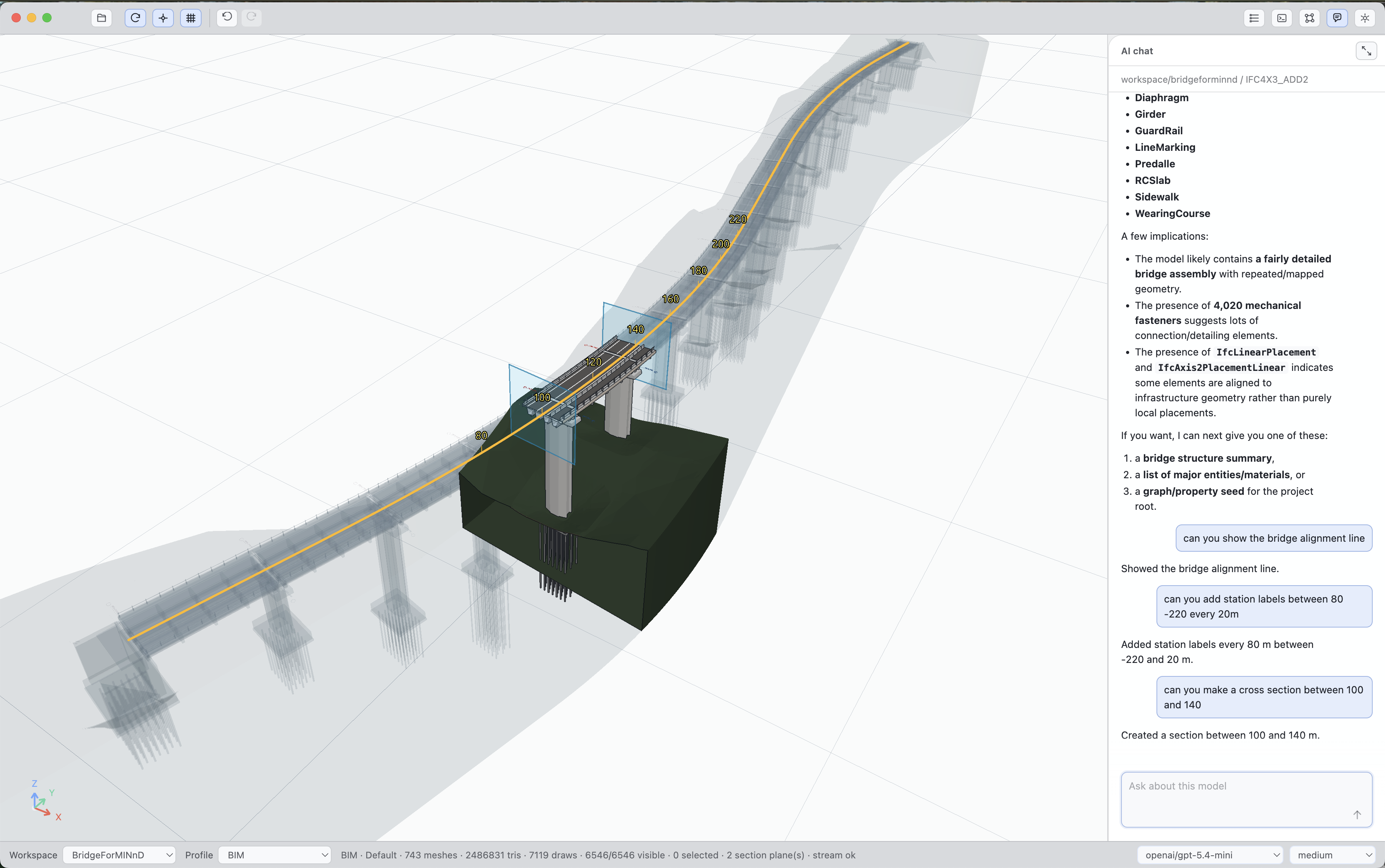Open the medium effort dropdown
This screenshot has width=1385, height=868.
click(x=1332, y=855)
